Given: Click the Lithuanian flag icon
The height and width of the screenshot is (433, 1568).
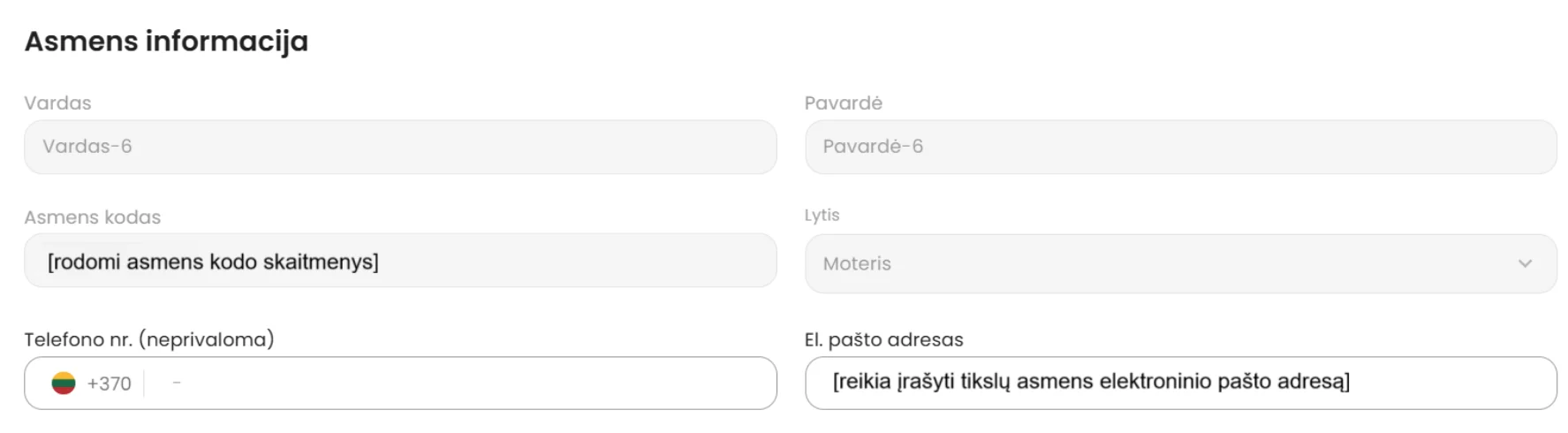Looking at the screenshot, I should tap(64, 384).
